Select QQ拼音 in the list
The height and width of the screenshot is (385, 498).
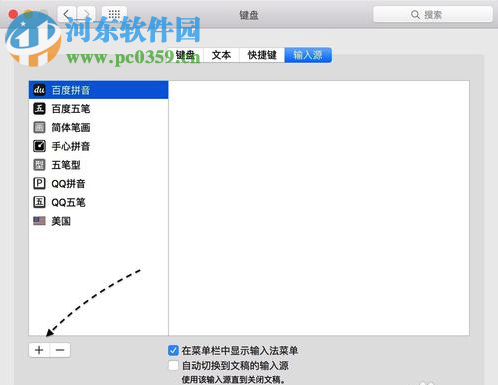click(x=99, y=183)
